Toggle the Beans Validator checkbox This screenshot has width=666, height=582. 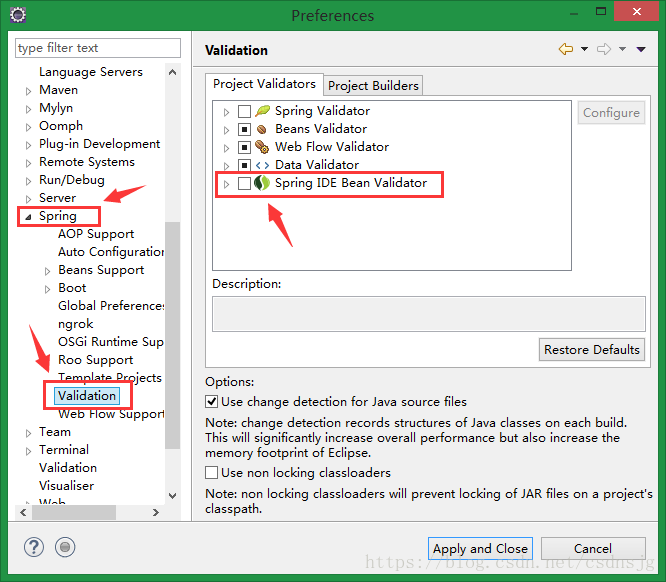click(244, 129)
